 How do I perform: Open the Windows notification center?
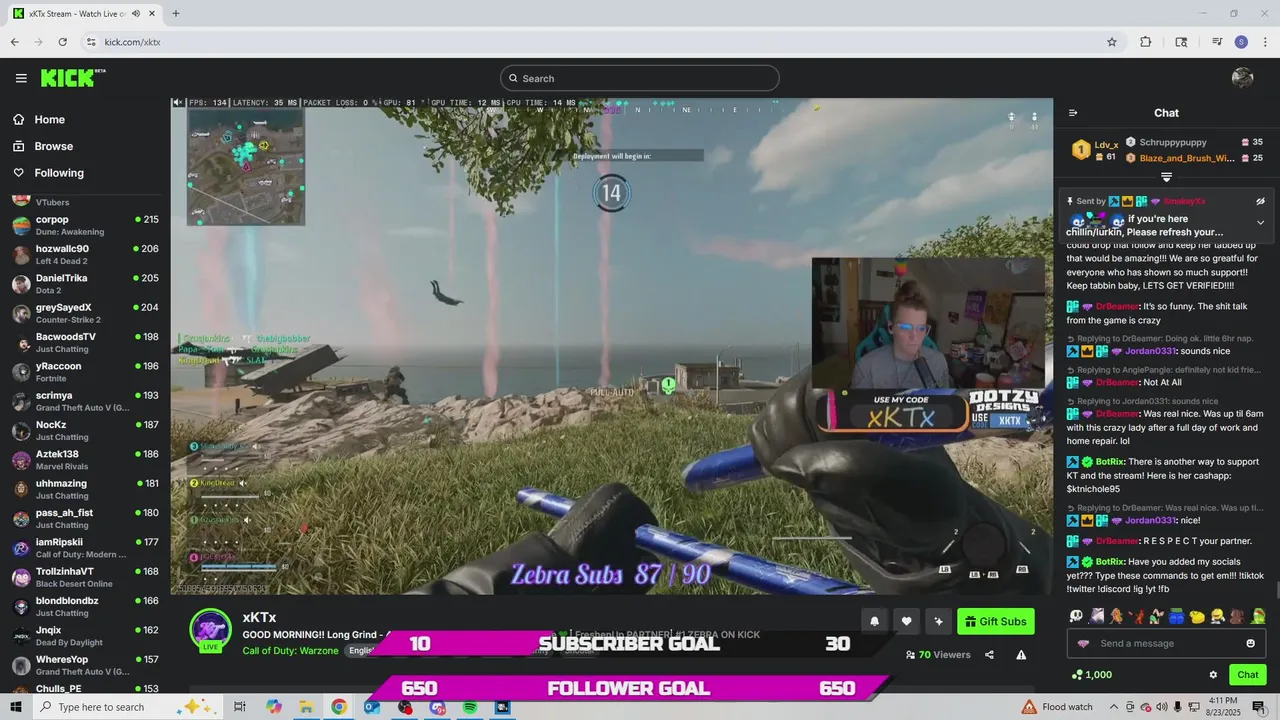pos(1260,707)
